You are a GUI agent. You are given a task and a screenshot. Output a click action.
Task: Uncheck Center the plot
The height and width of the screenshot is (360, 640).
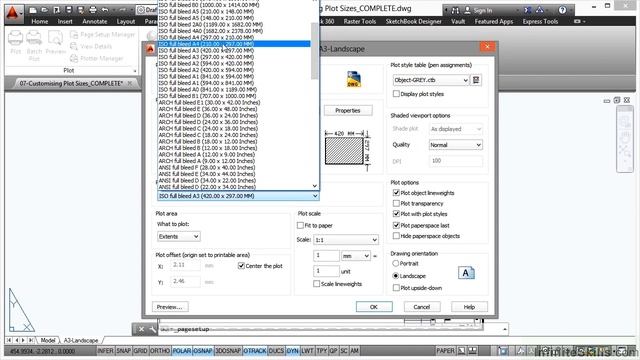tap(241, 266)
